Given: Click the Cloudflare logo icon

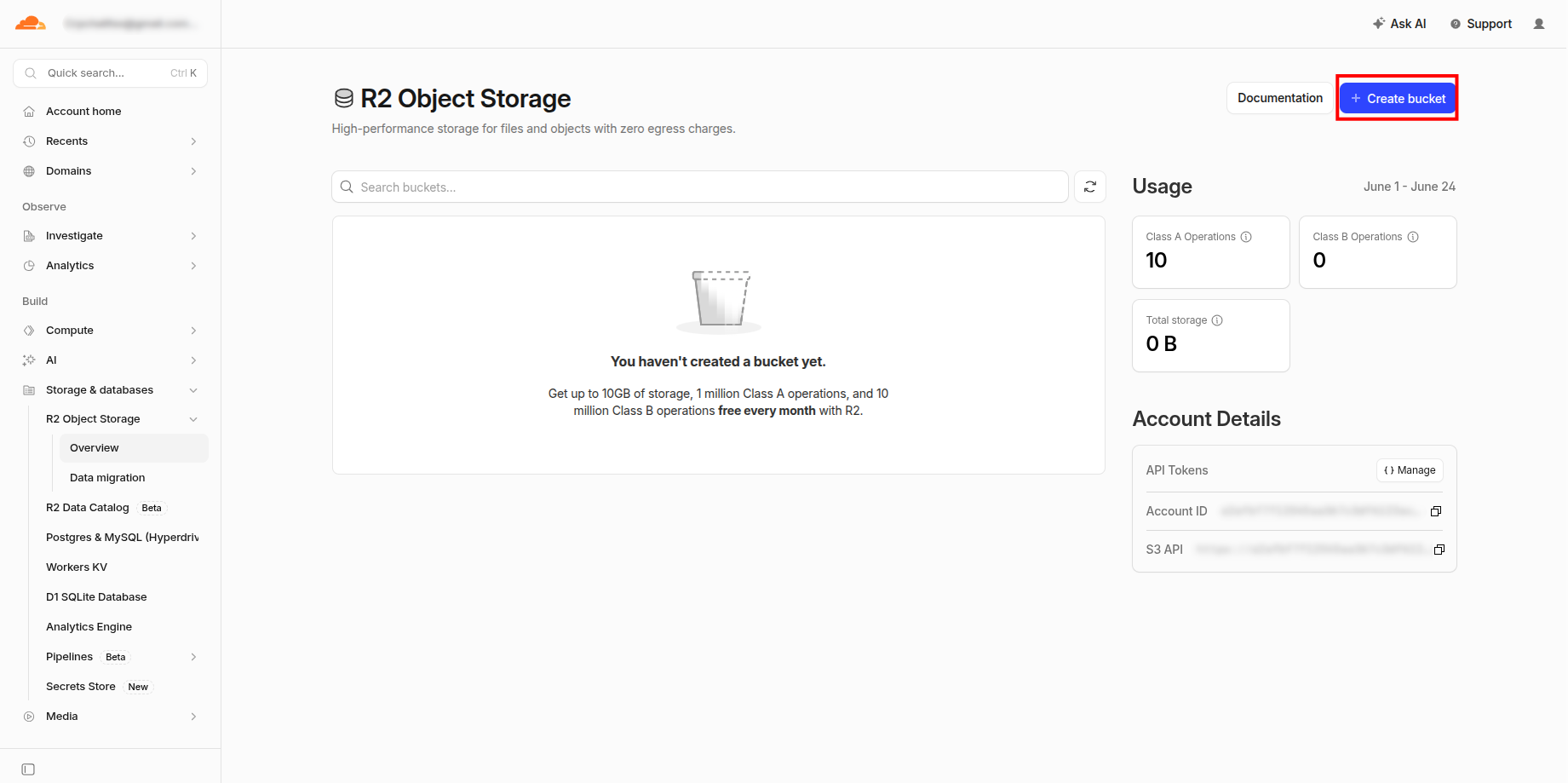Looking at the screenshot, I should point(31,23).
